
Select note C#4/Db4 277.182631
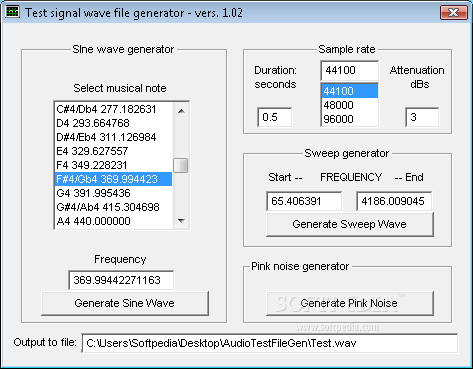point(113,109)
